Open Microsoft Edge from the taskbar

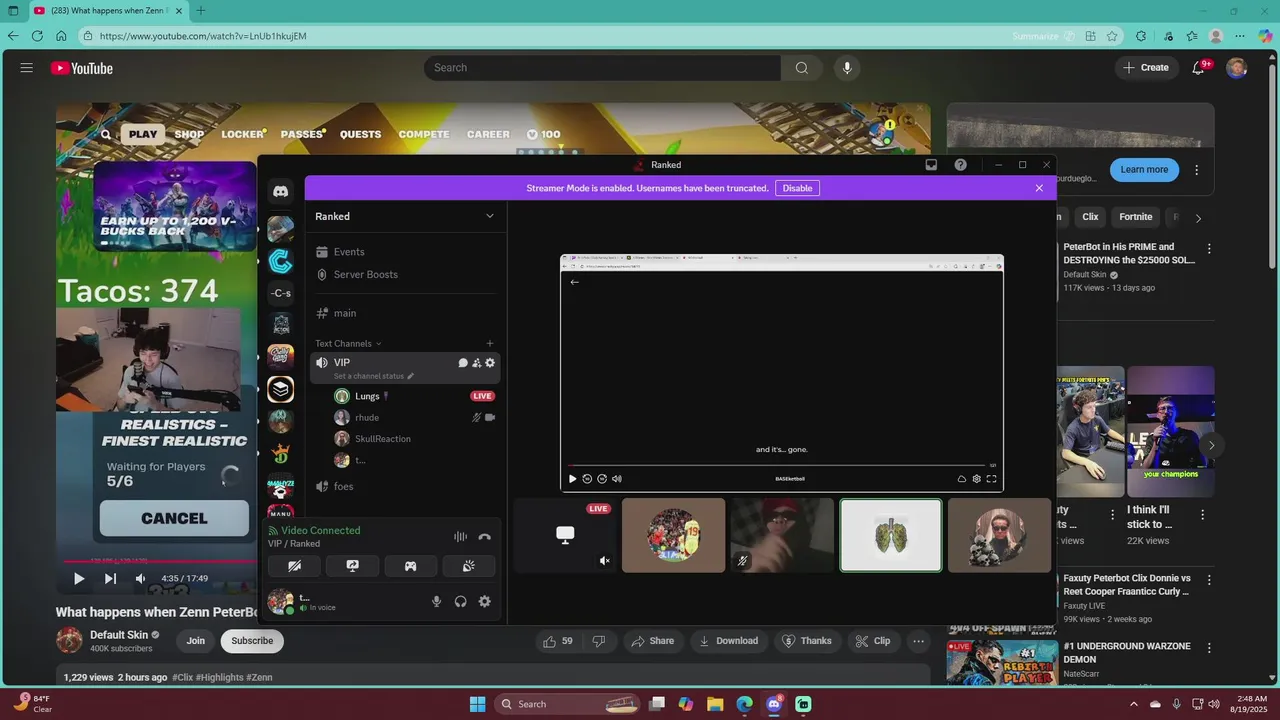click(x=744, y=704)
